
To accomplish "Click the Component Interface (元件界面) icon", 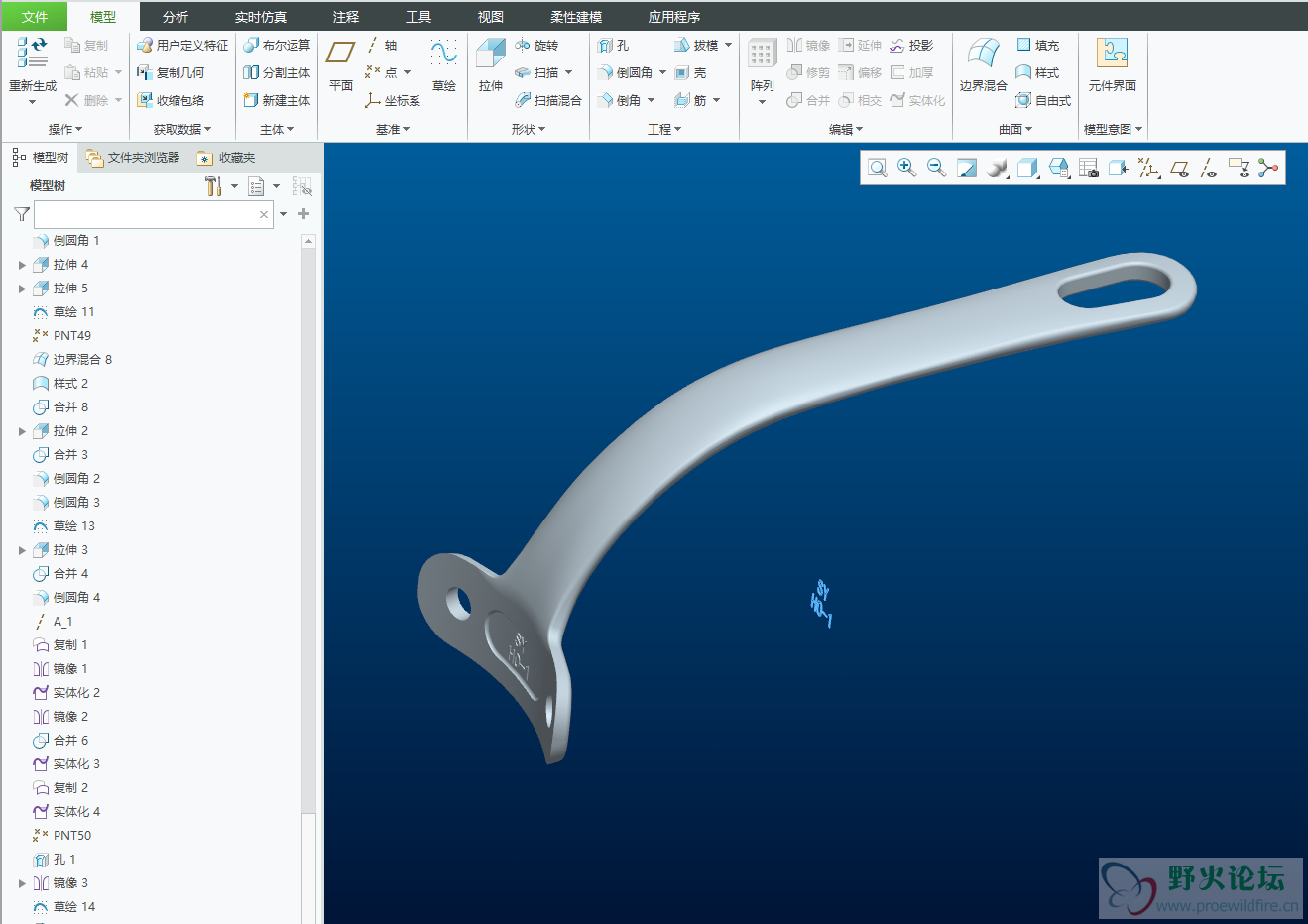I will (1112, 65).
